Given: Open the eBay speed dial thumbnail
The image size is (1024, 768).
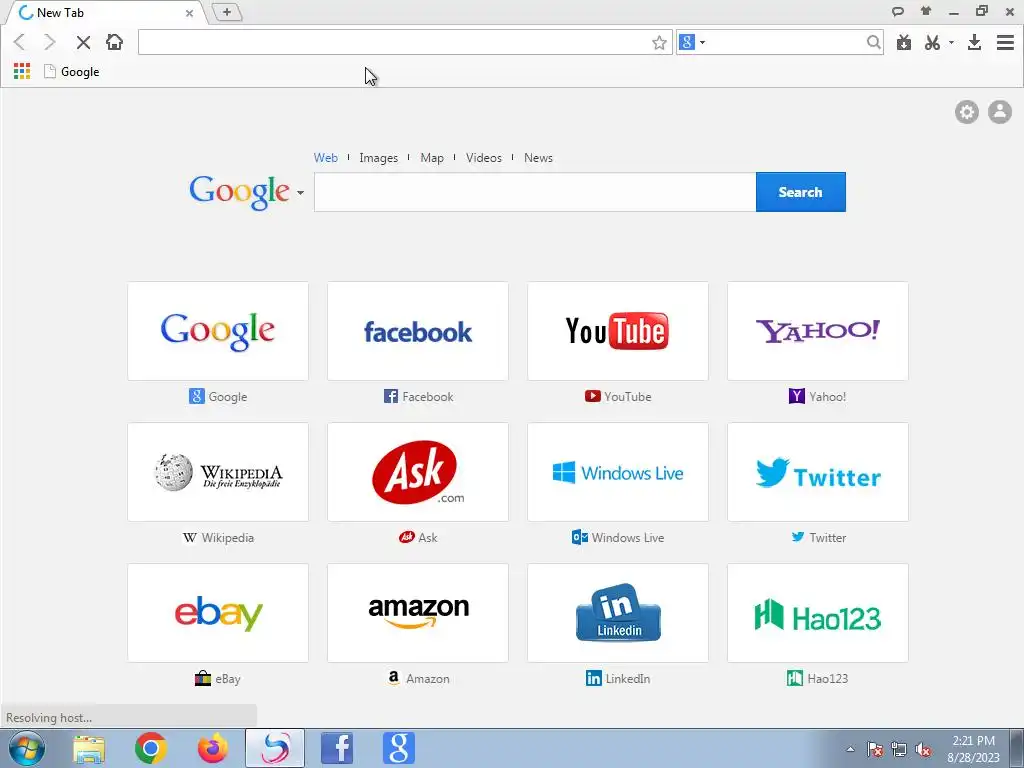Looking at the screenshot, I should 218,613.
